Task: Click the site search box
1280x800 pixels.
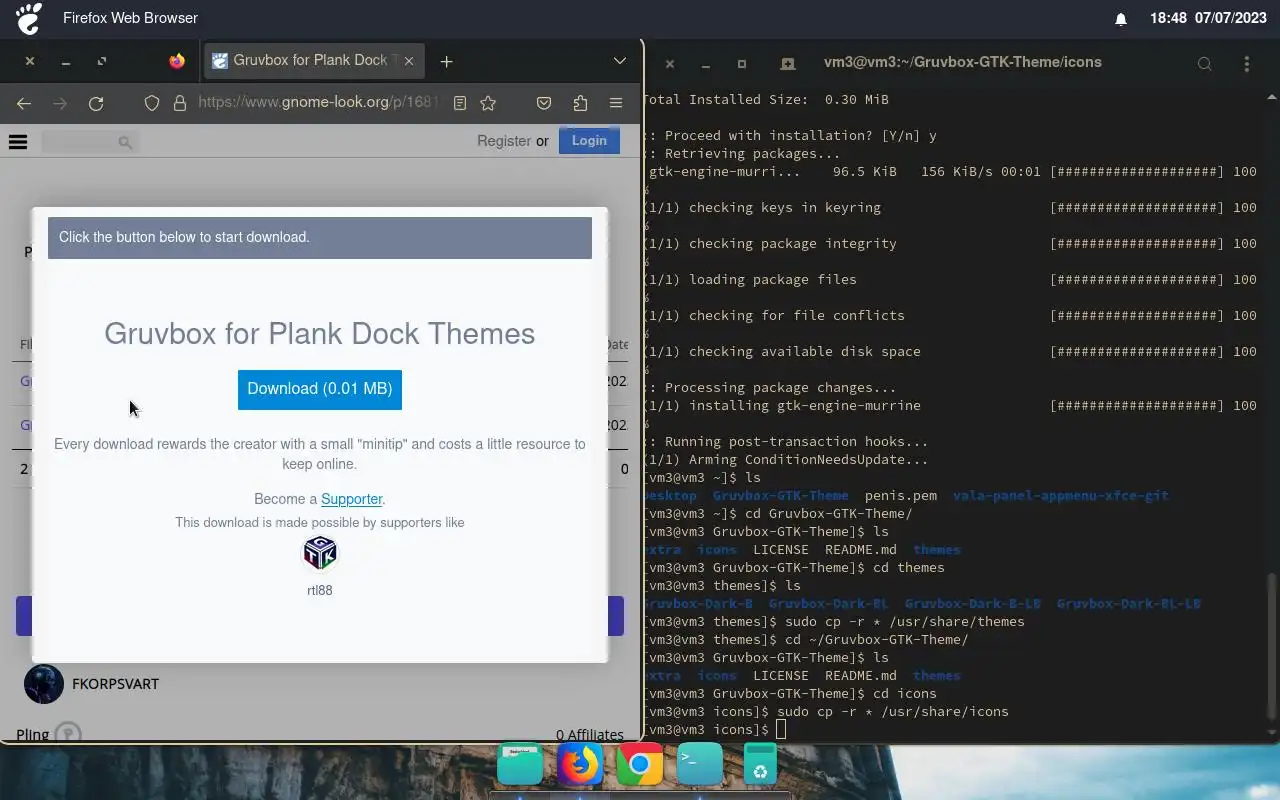Action: (x=88, y=142)
